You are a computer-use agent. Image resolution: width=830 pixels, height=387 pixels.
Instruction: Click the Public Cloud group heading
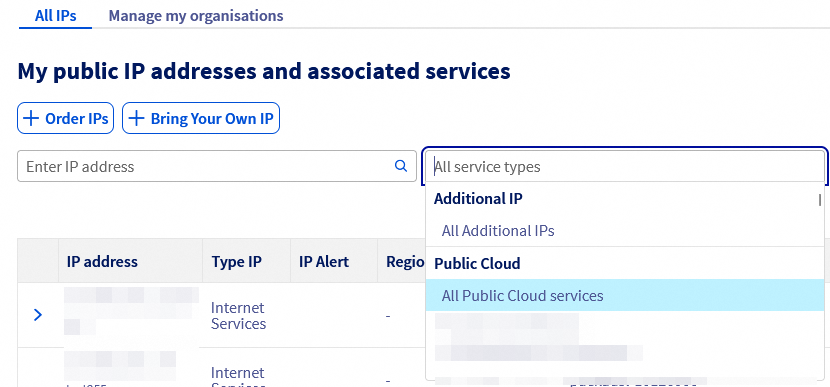(x=477, y=263)
